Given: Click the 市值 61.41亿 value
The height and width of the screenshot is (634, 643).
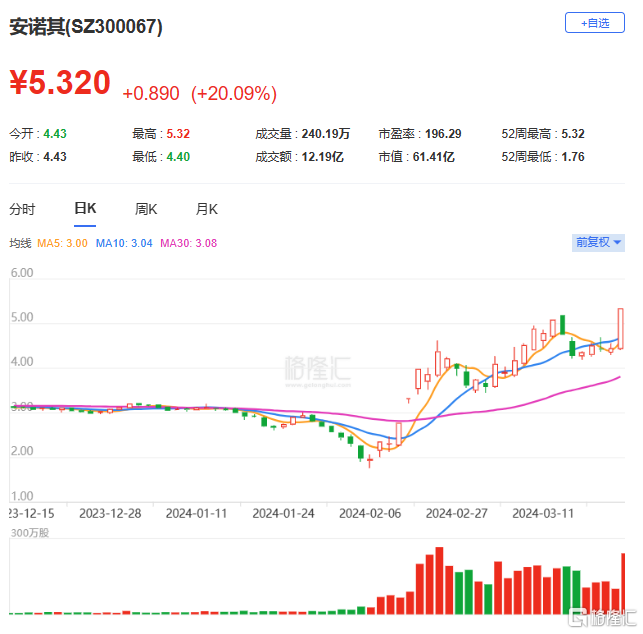Looking at the screenshot, I should (433, 157).
